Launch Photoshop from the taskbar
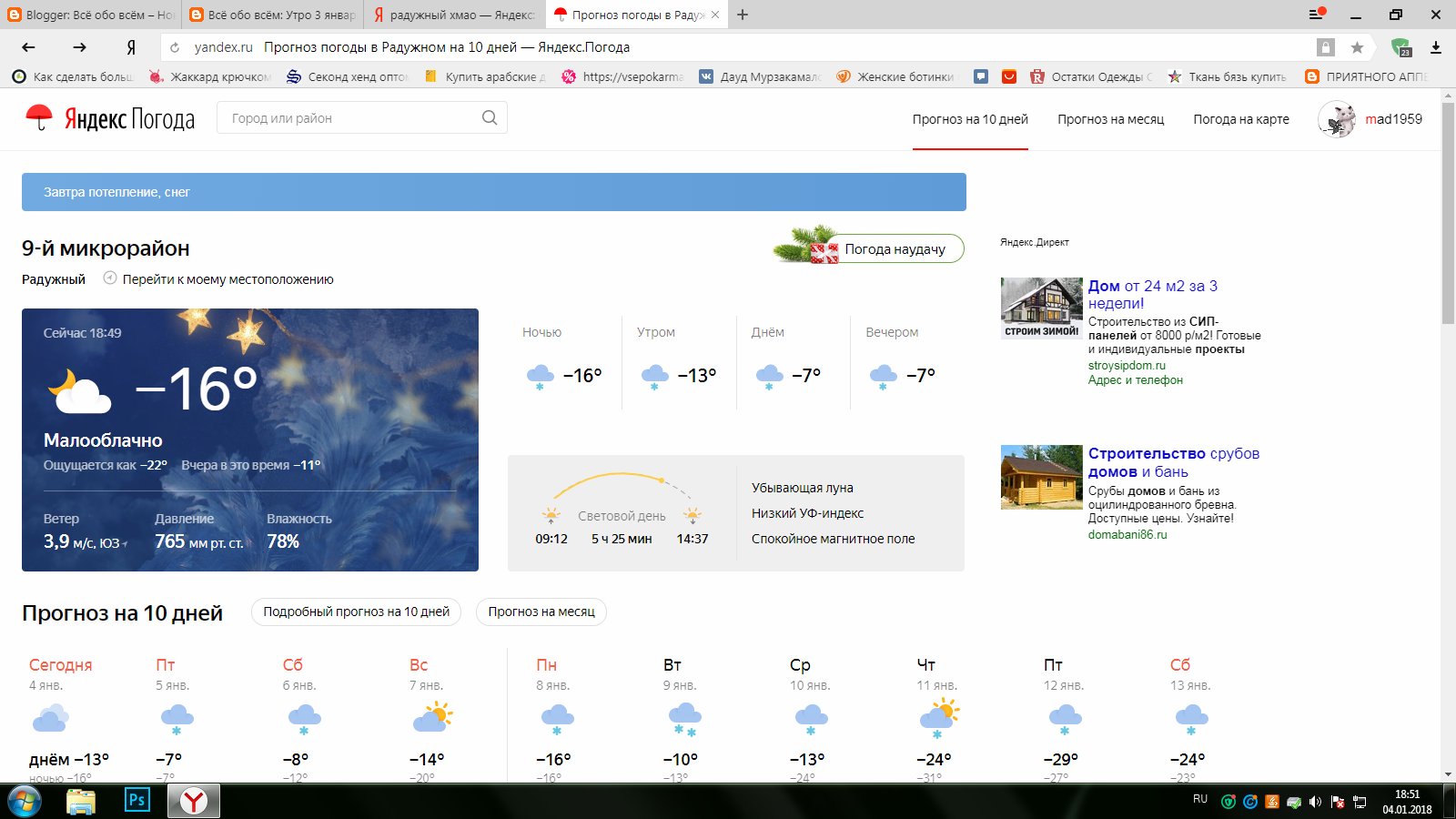 (136, 801)
